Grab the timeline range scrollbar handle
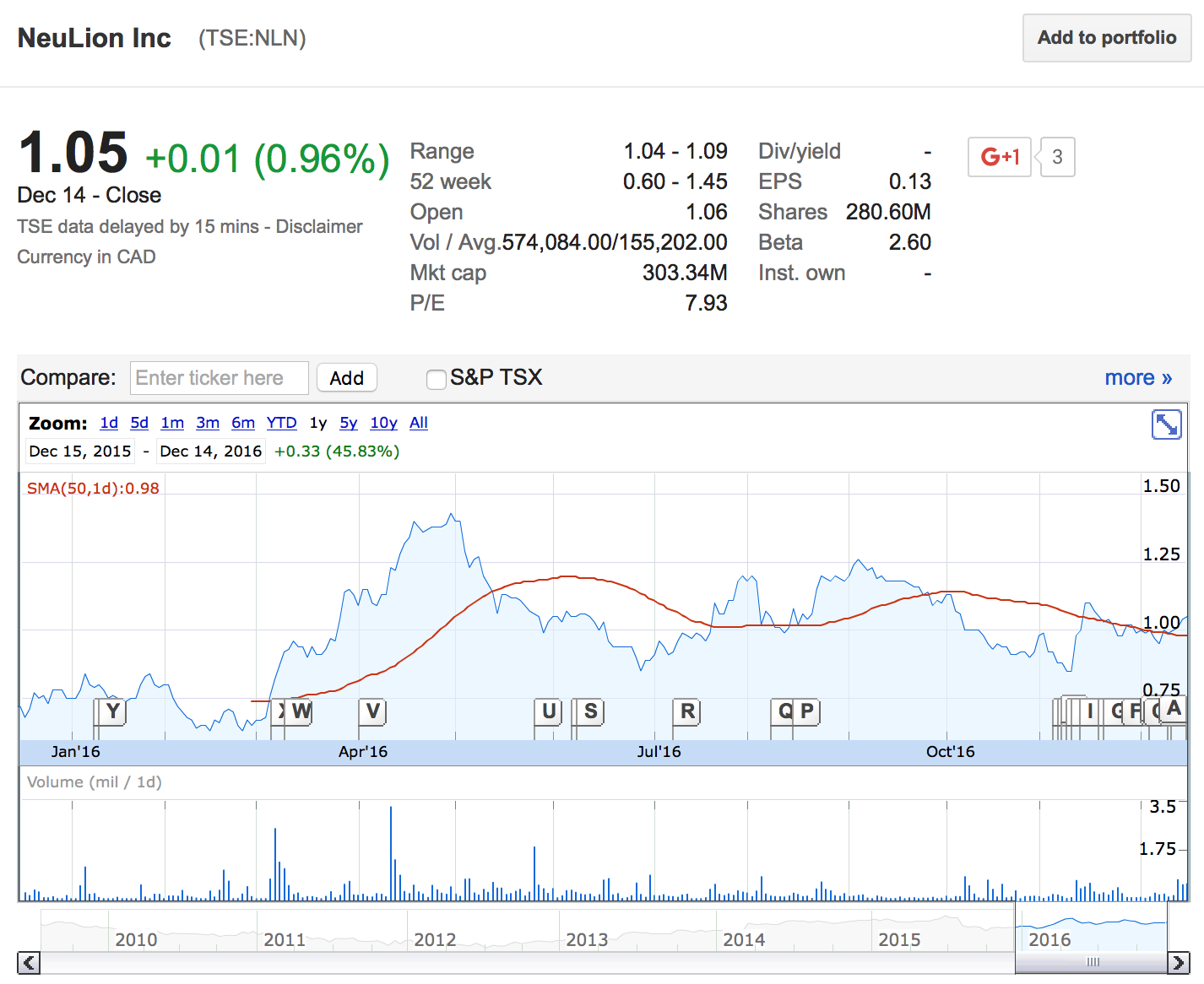The height and width of the screenshot is (984, 1204). 1092,962
